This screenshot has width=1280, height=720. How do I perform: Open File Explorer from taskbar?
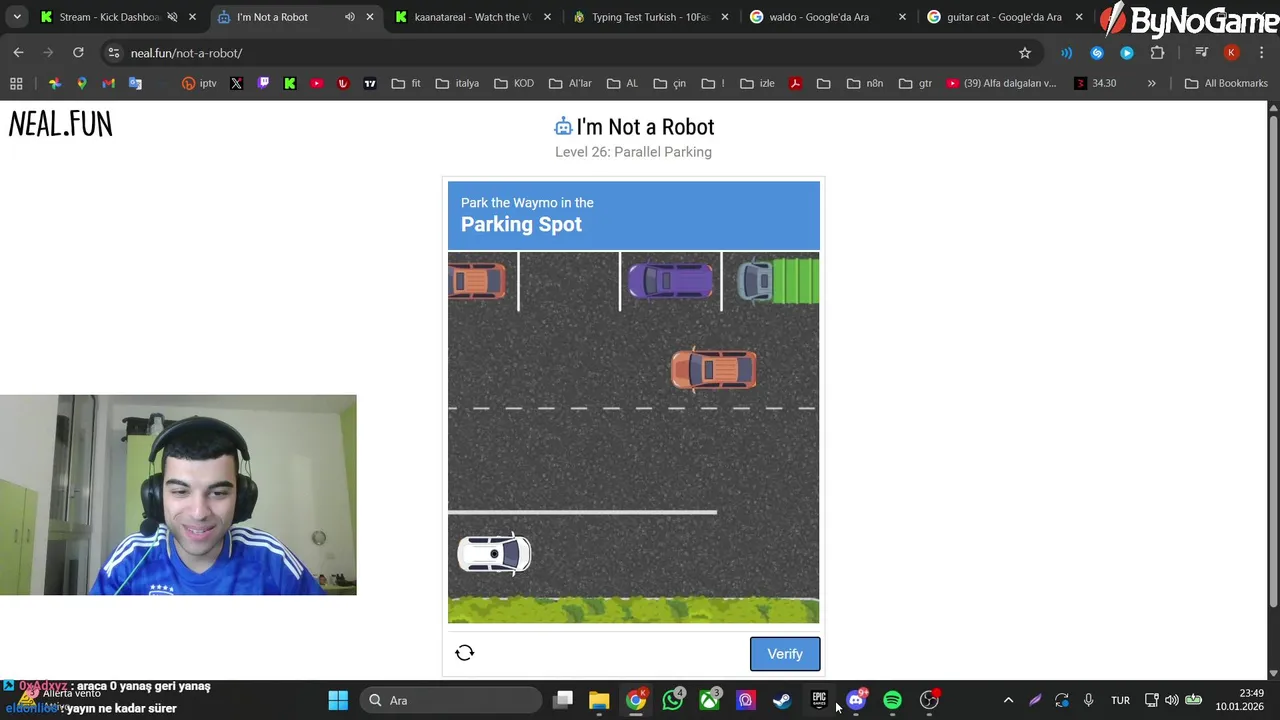coord(599,700)
